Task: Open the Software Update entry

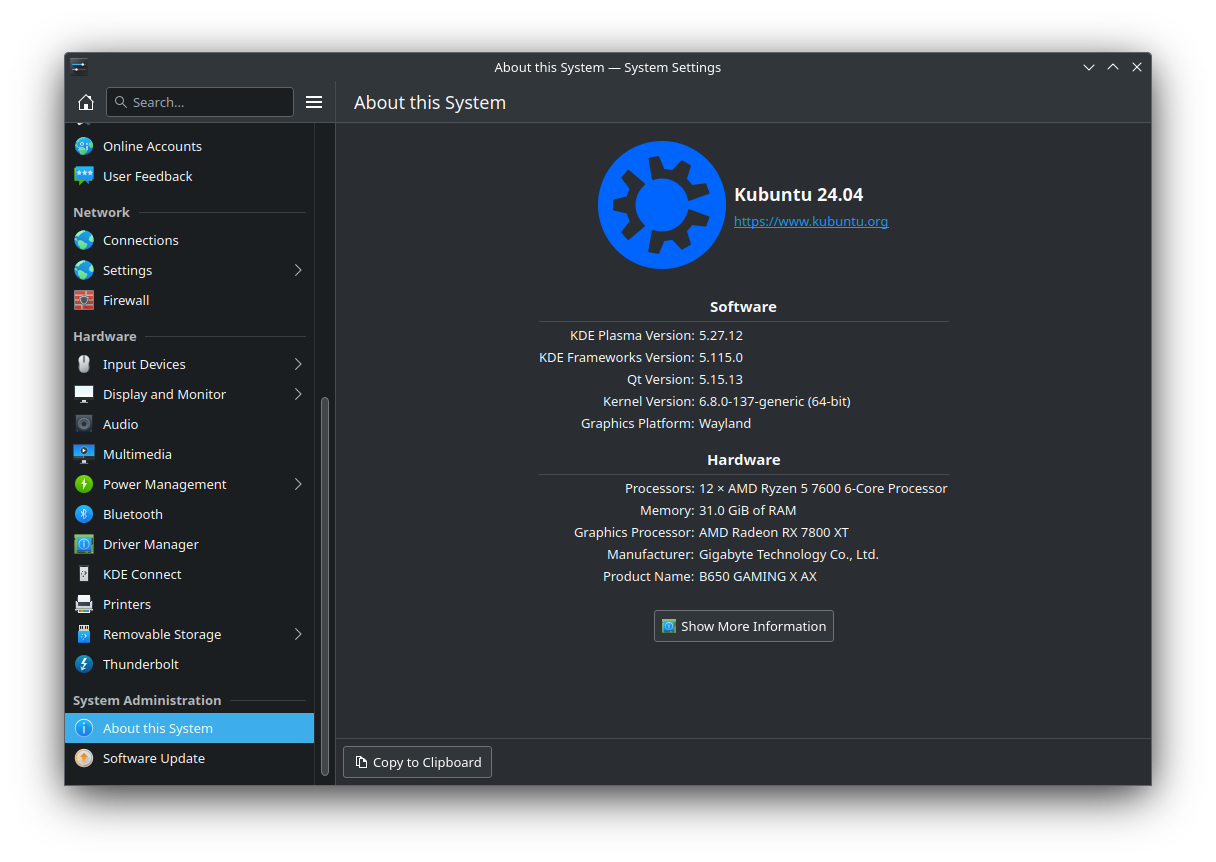Action: click(189, 758)
